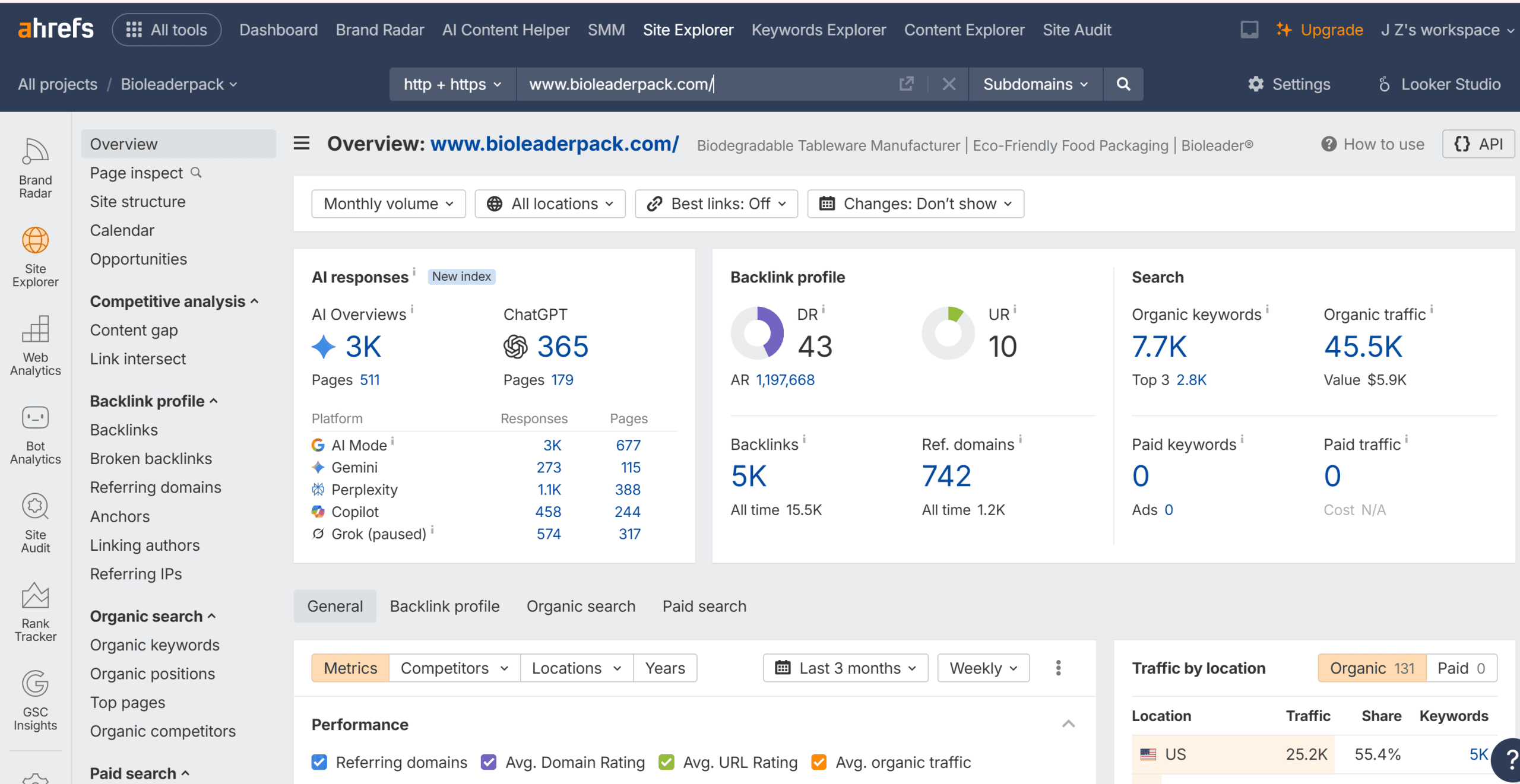Open J Z's workspace menu
The image size is (1520, 784).
pos(1447,29)
